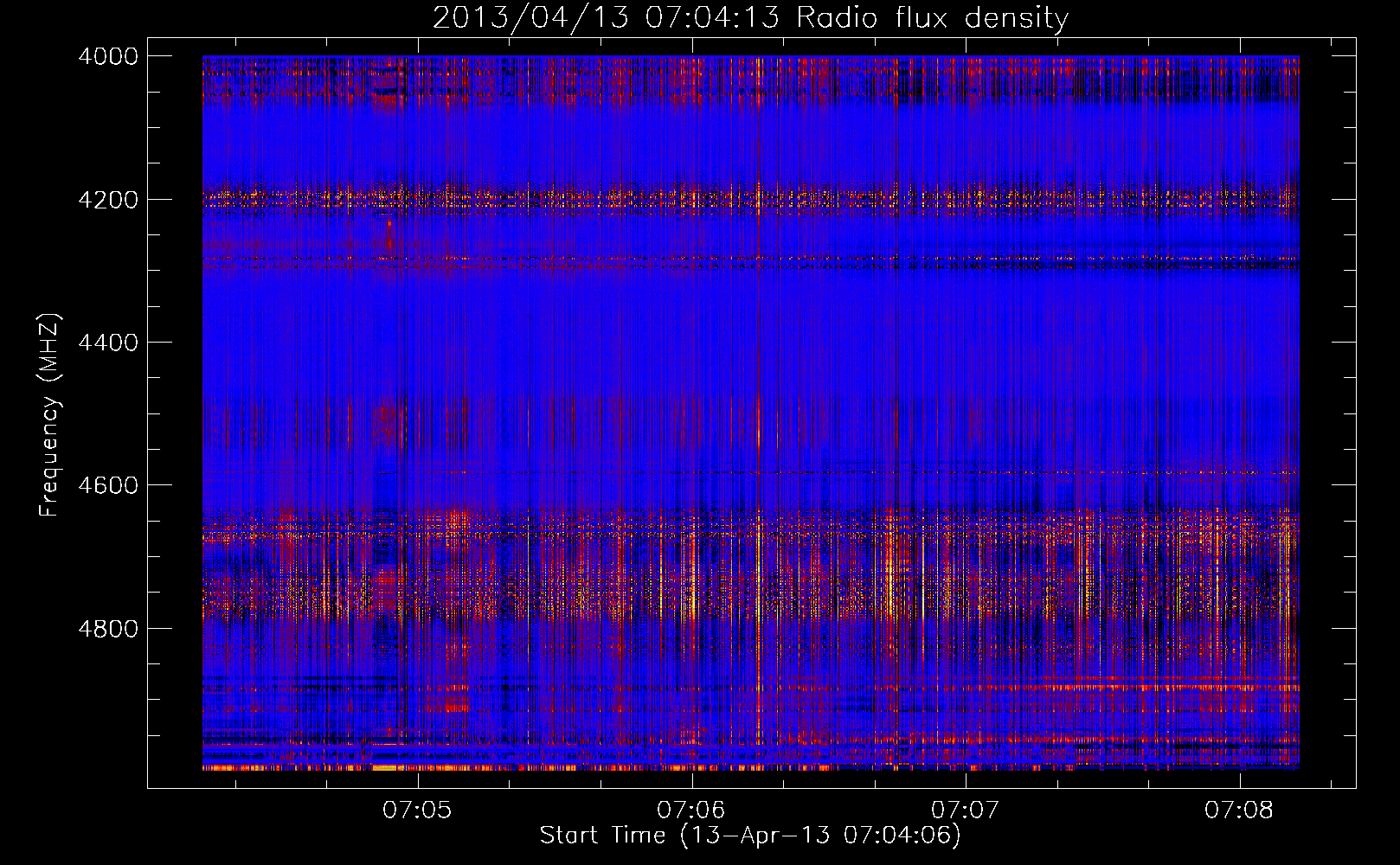Click the 4200 frequency tick label
Screen dimensions: 1400x865
point(108,200)
